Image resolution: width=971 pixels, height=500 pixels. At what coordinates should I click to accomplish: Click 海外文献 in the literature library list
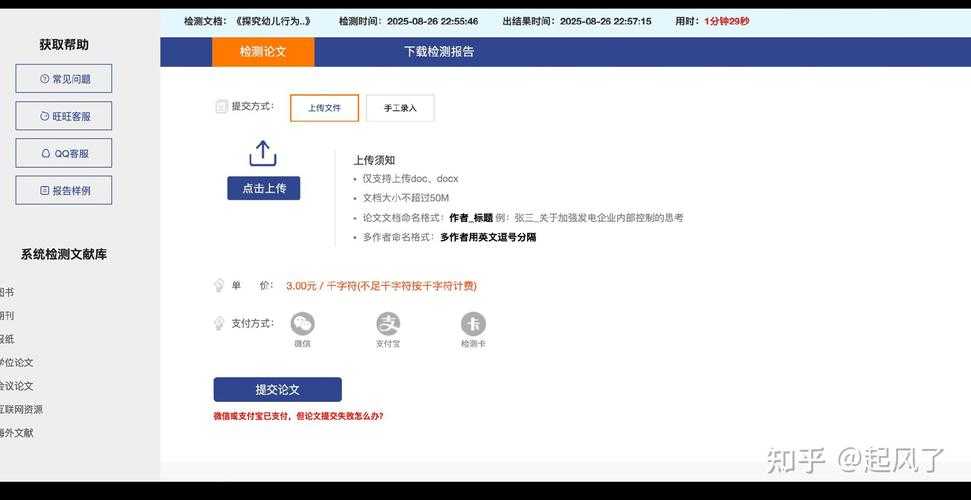point(17,433)
